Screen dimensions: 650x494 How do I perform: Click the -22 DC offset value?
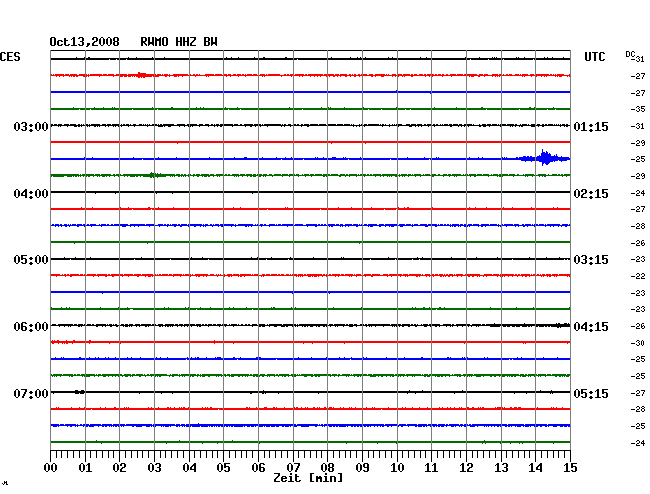click(638, 276)
